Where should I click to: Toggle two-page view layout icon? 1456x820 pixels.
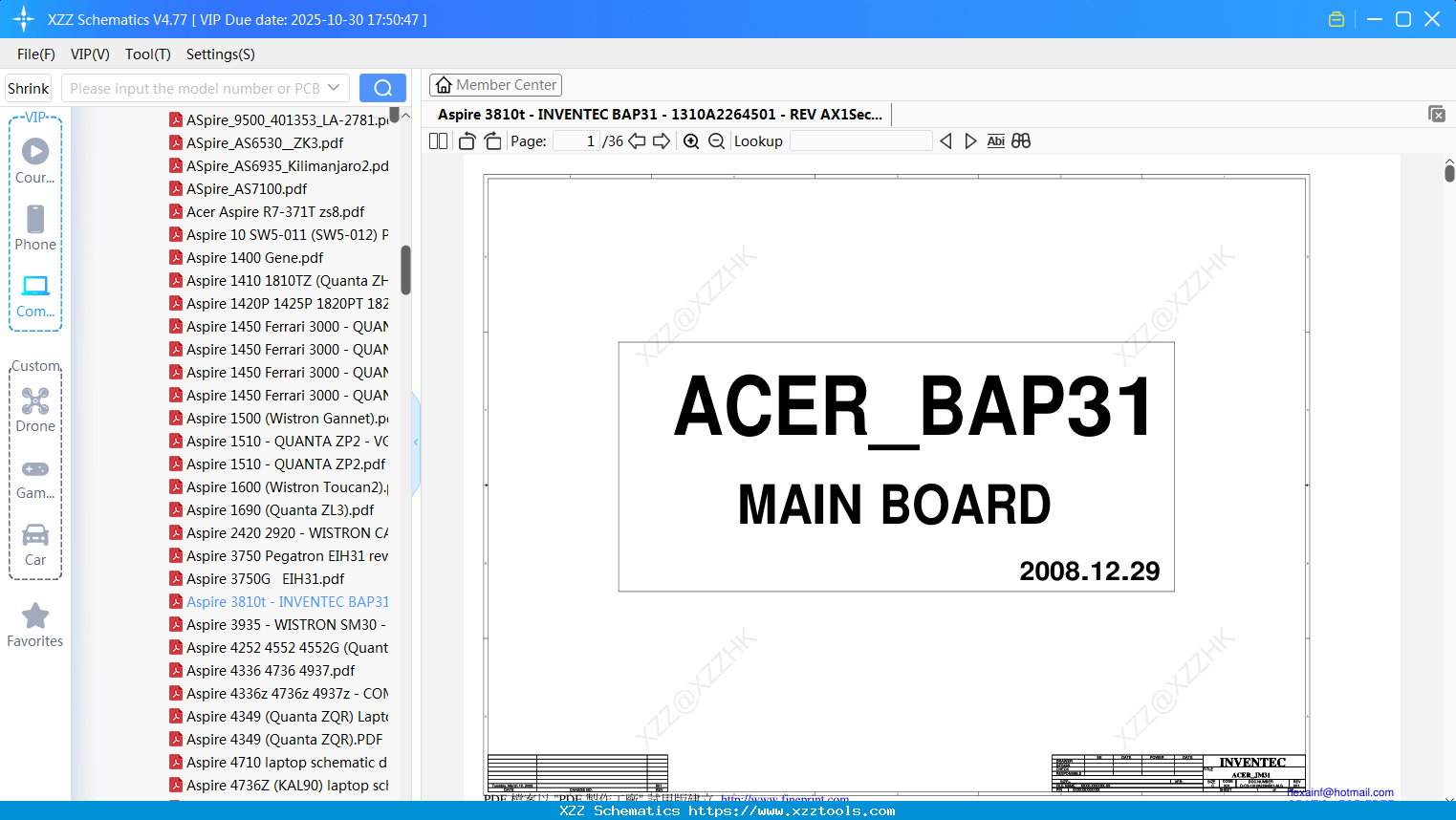click(438, 141)
